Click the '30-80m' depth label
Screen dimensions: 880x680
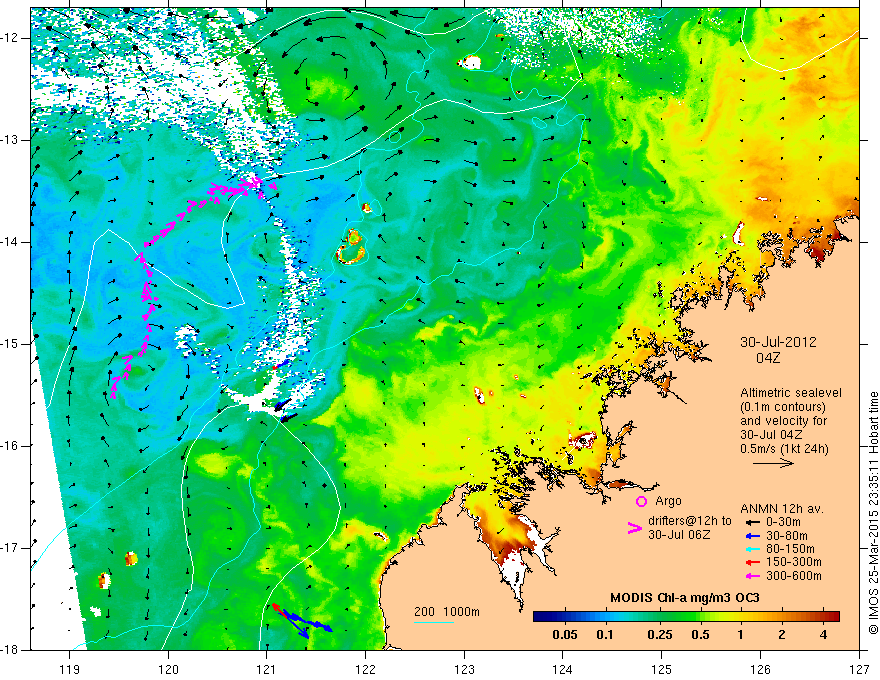pyautogui.click(x=786, y=536)
